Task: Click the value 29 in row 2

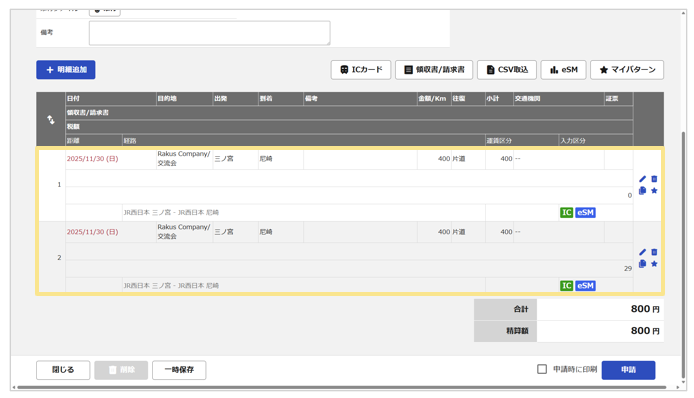Action: tap(628, 268)
